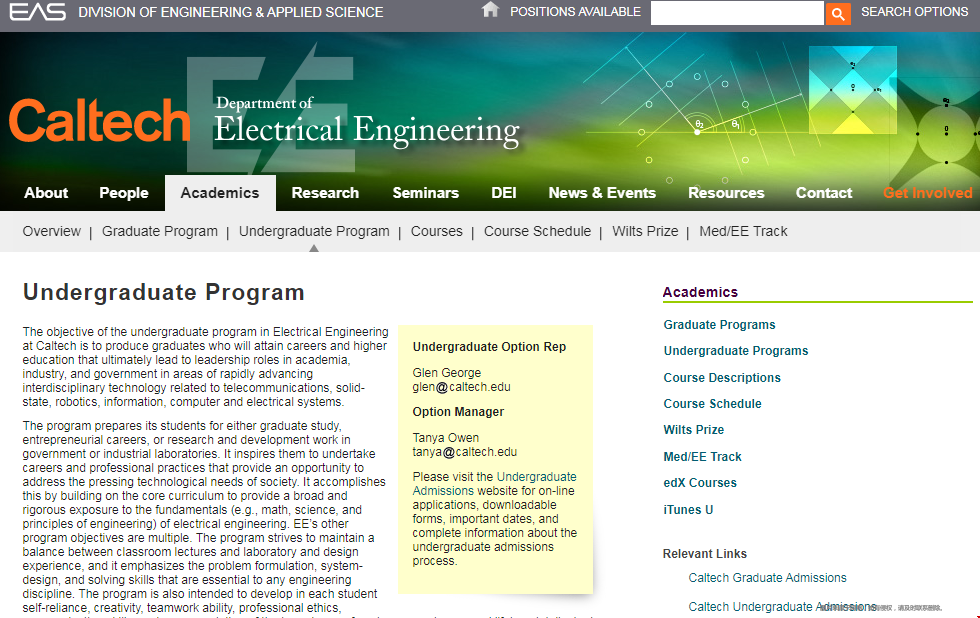Screen dimensions: 980x618
Task: Open Search Options link
Action: [x=914, y=12]
